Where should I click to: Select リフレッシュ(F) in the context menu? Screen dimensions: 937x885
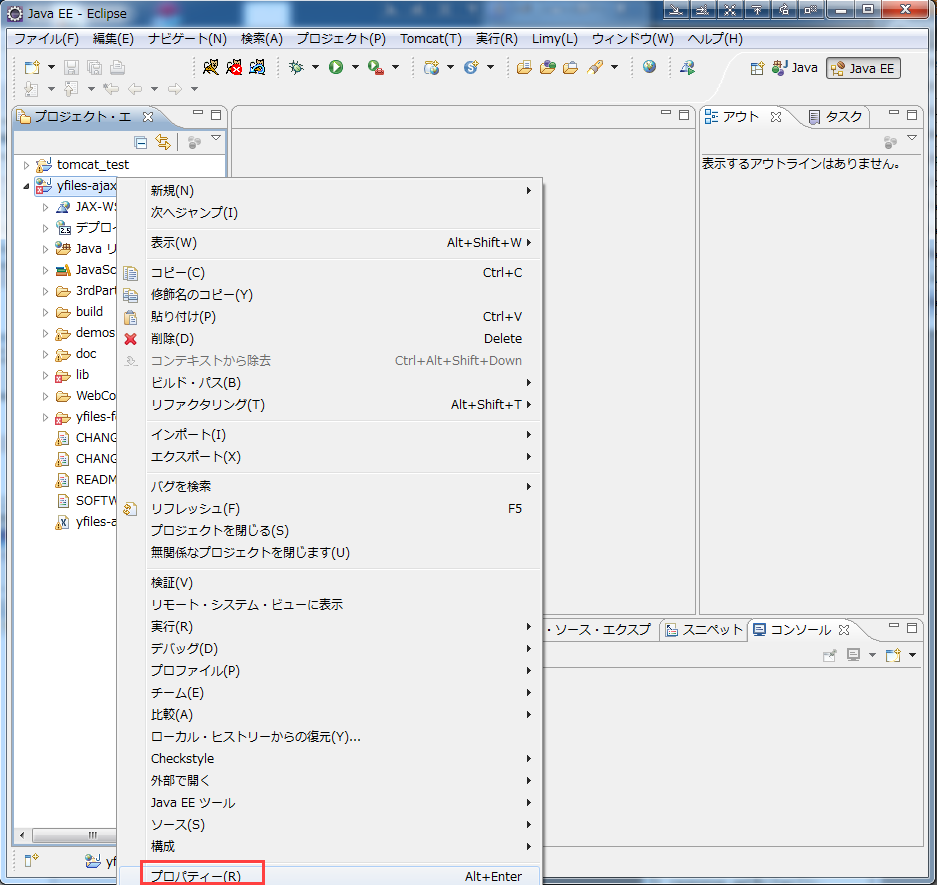pos(195,508)
